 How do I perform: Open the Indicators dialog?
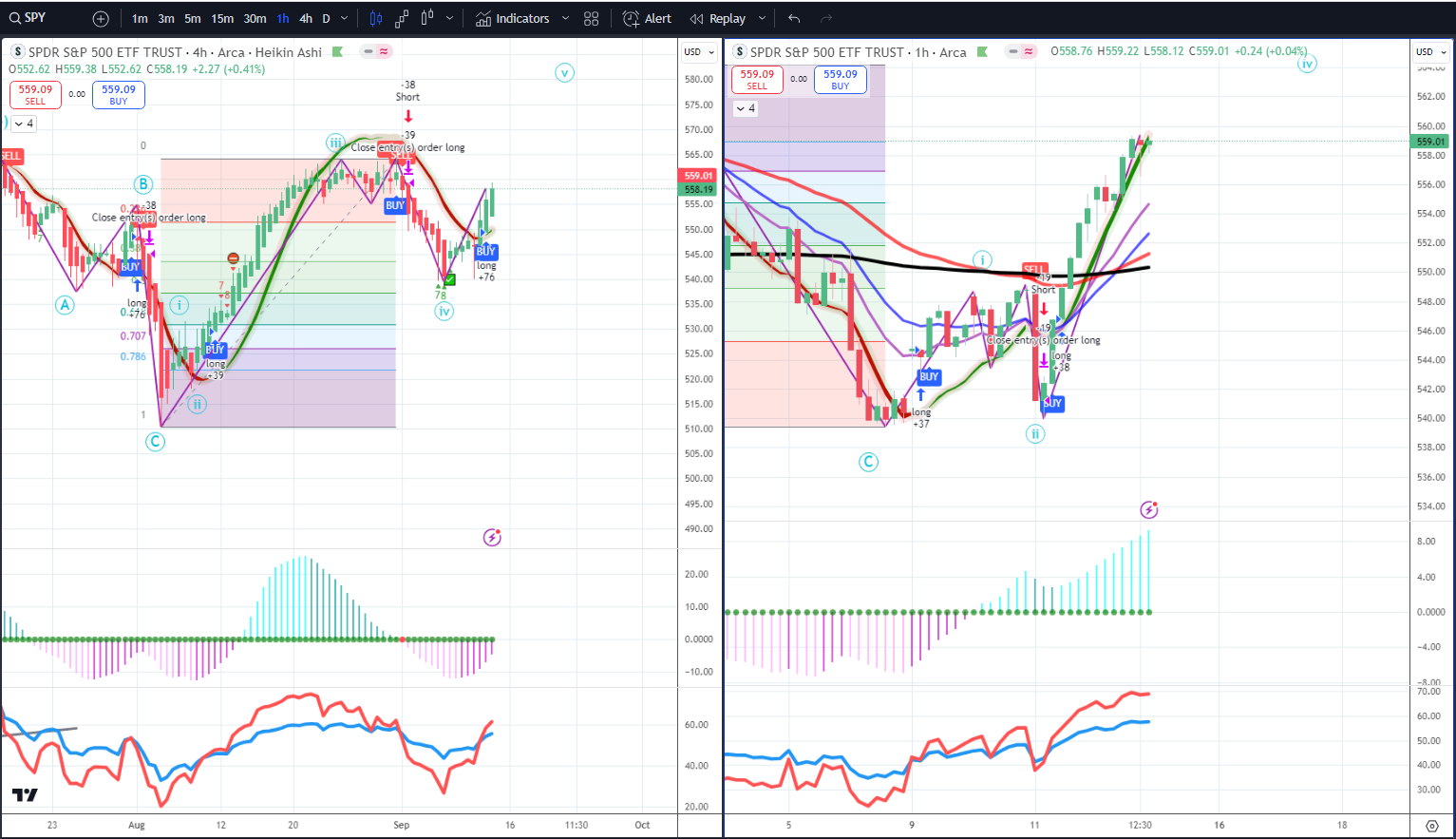pos(513,18)
